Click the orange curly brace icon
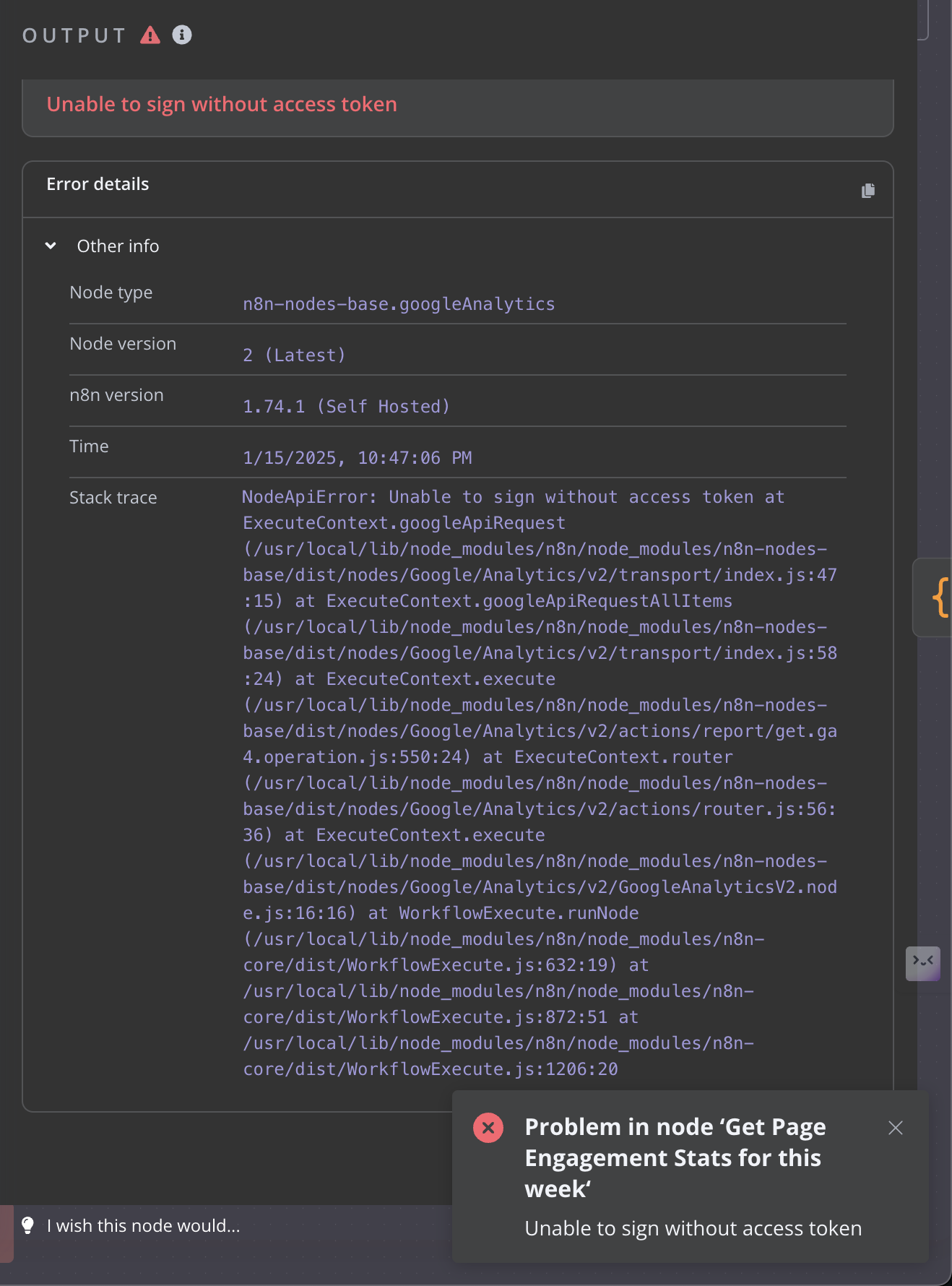Screen dimensions: 952x1286 coord(940,597)
